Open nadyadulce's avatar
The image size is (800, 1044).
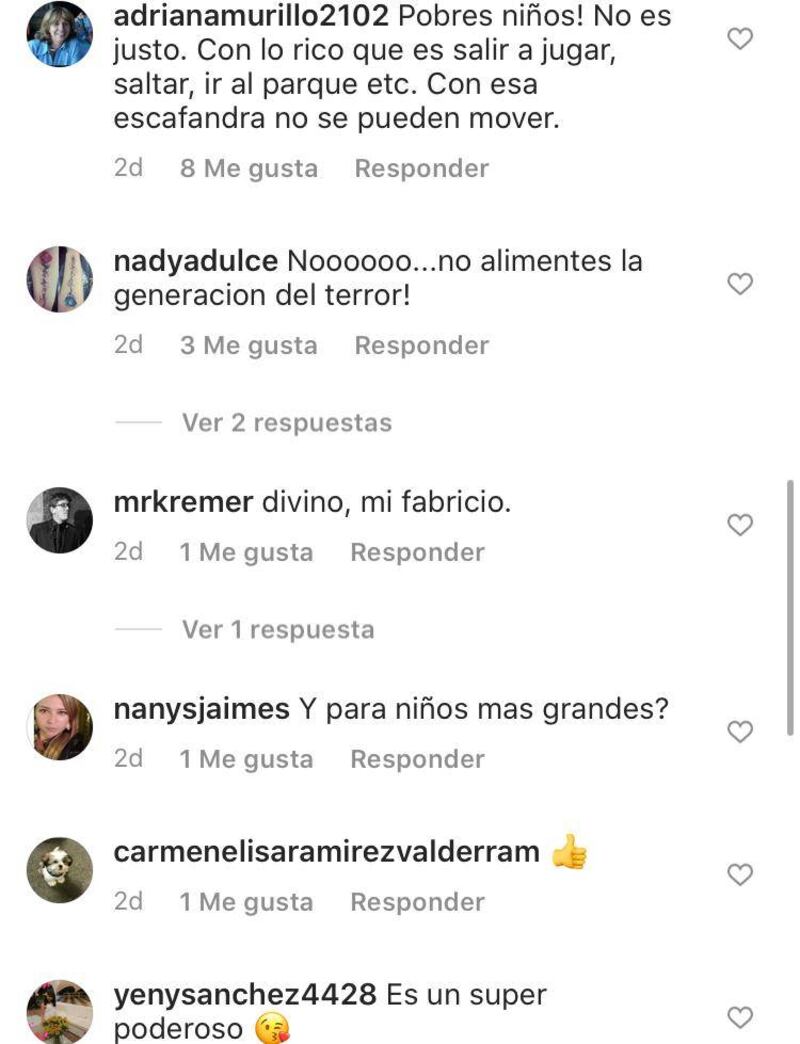pyautogui.click(x=59, y=279)
